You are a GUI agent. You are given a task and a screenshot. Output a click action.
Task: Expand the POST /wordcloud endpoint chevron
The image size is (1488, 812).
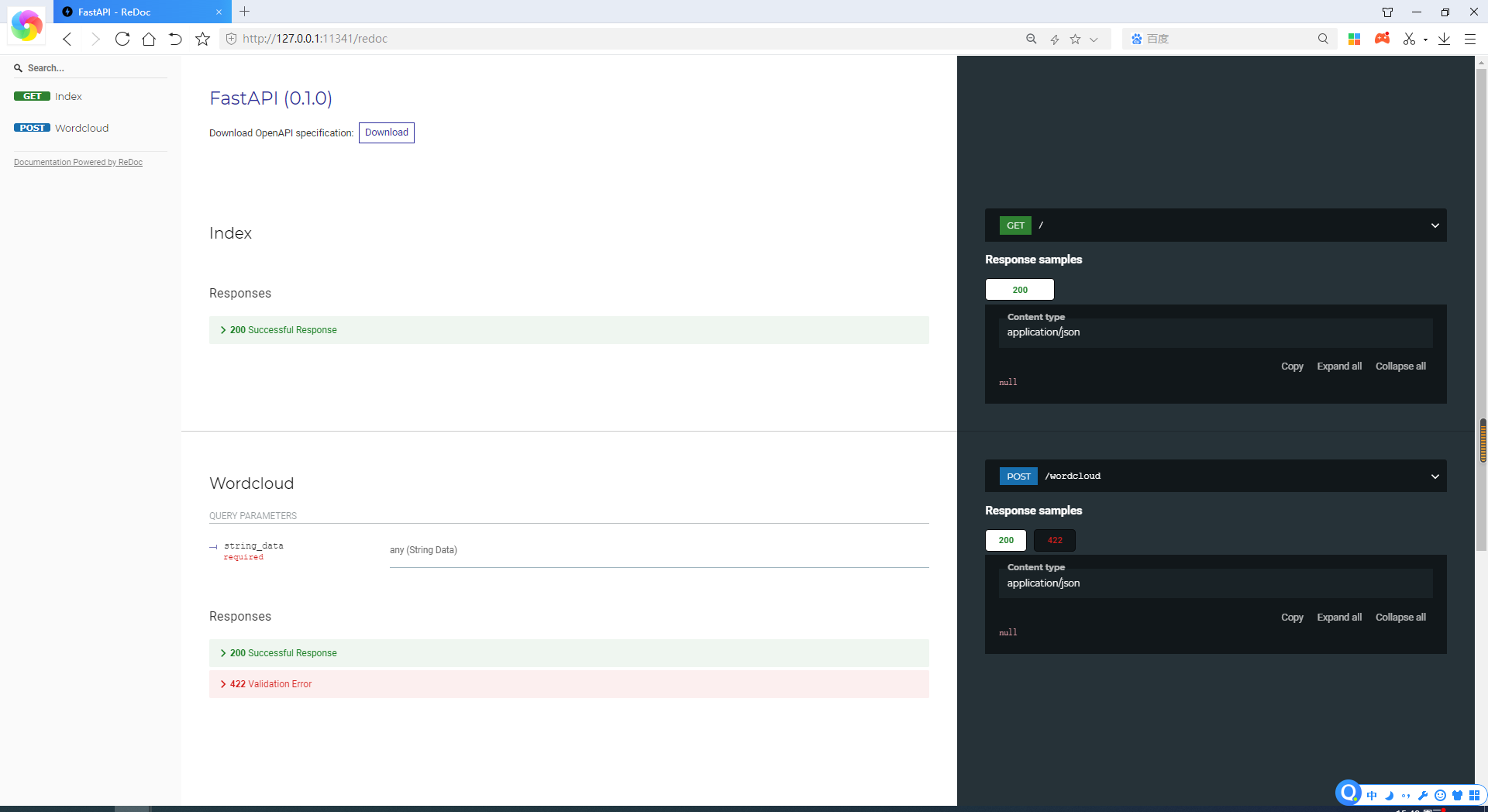(1435, 476)
